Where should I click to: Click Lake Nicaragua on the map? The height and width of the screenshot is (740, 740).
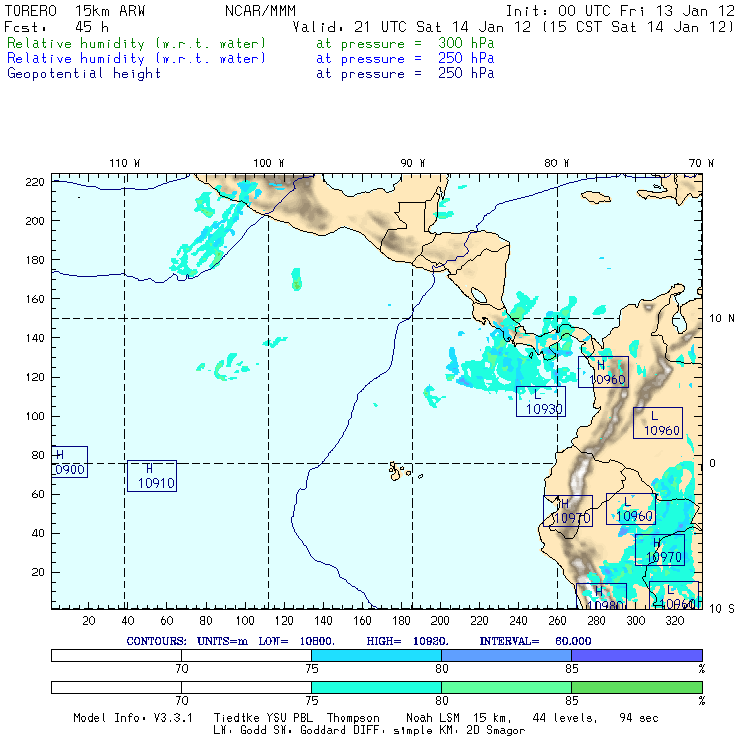(x=479, y=295)
